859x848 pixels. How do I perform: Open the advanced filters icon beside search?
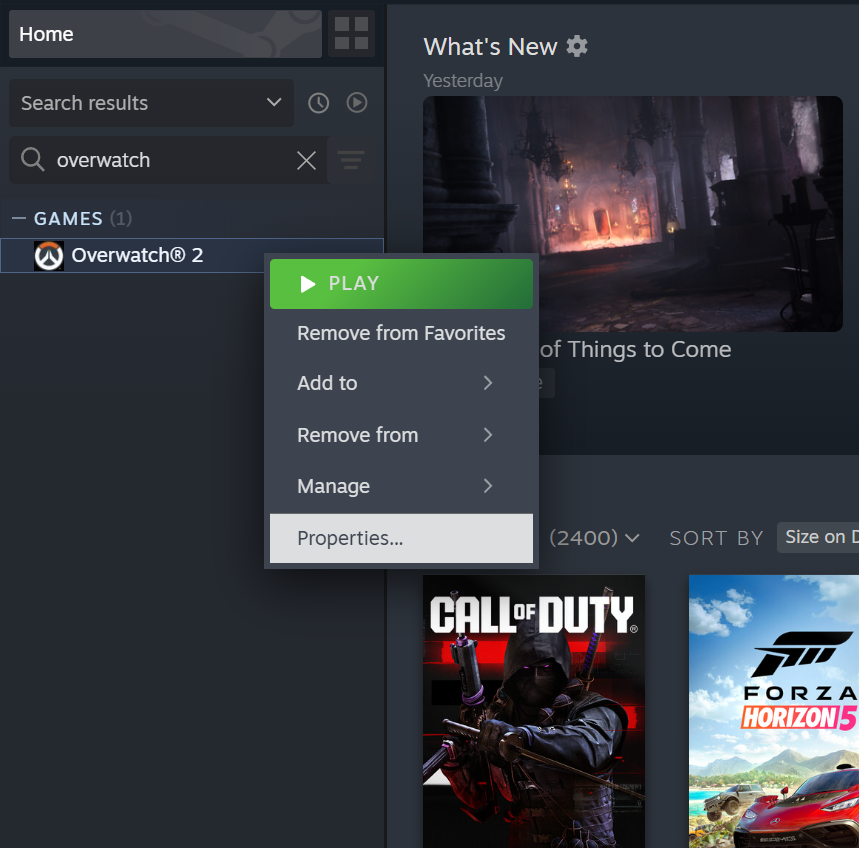click(351, 161)
